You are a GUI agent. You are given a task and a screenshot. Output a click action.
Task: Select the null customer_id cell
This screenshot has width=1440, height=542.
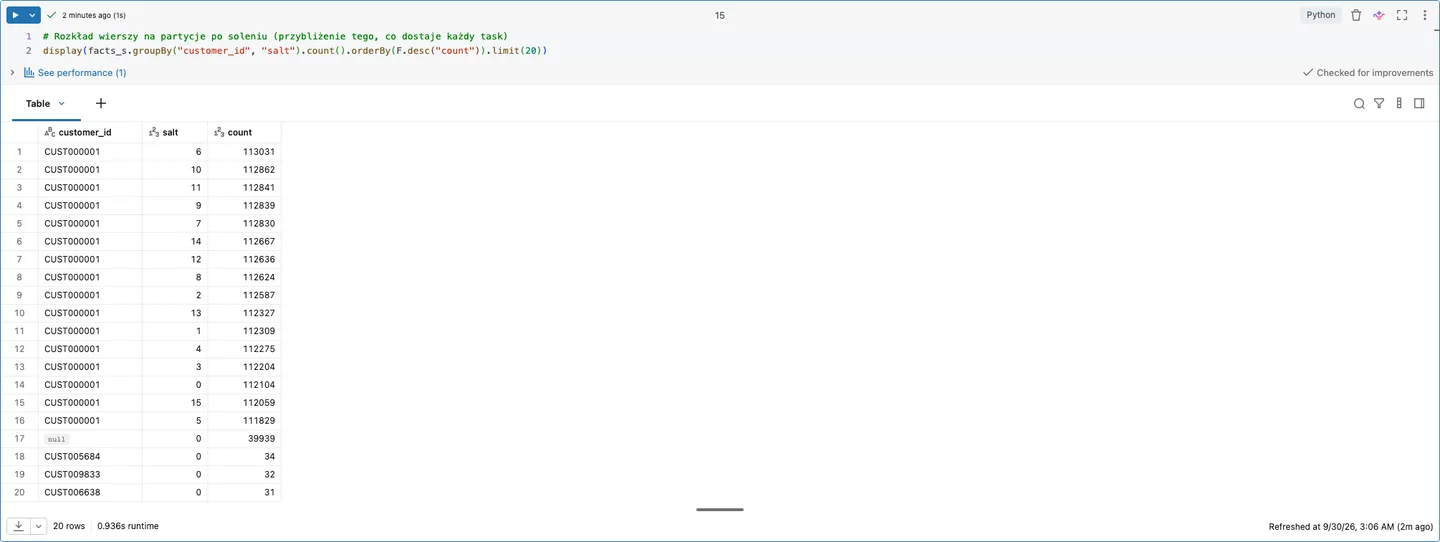90,439
